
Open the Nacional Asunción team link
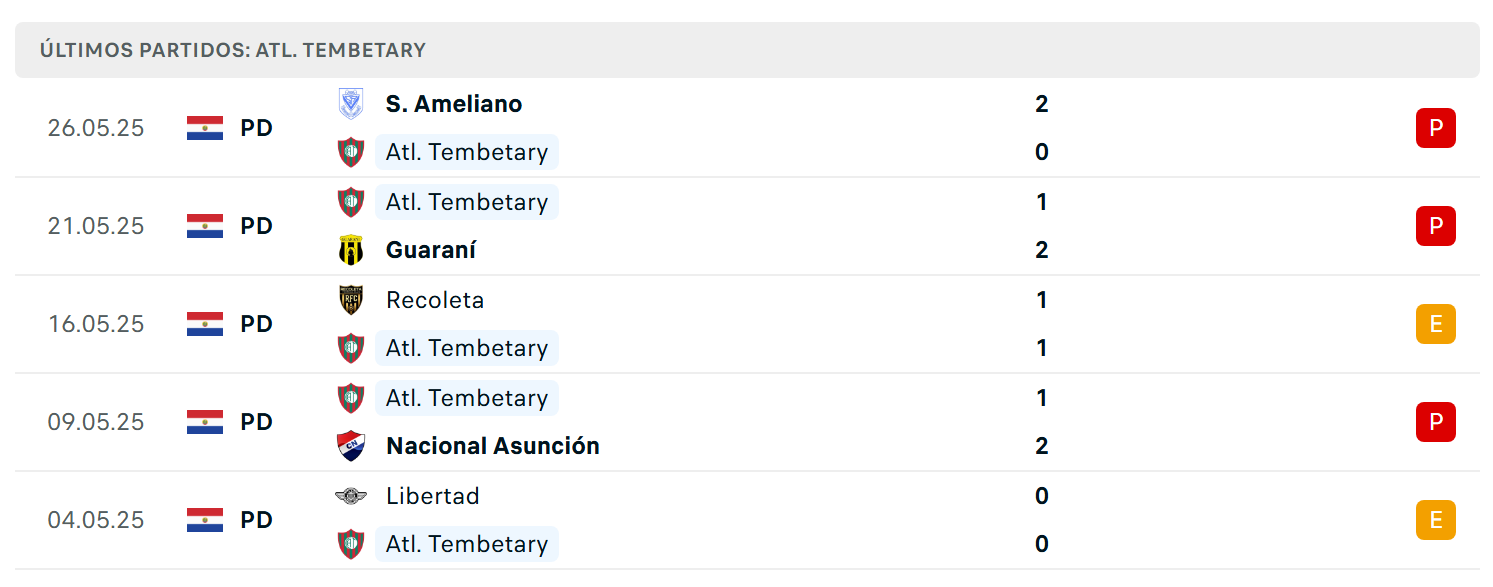tap(493, 446)
